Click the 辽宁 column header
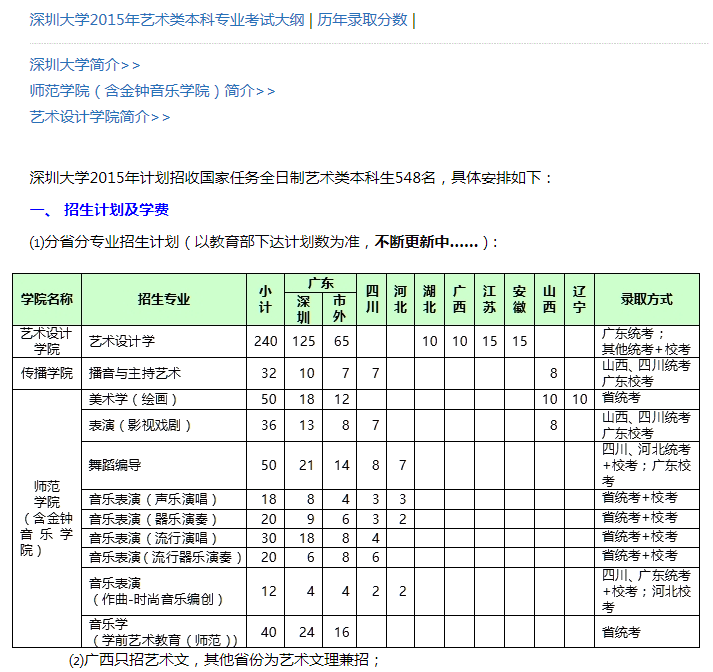Image resolution: width=713 pixels, height=672 pixels. 579,299
